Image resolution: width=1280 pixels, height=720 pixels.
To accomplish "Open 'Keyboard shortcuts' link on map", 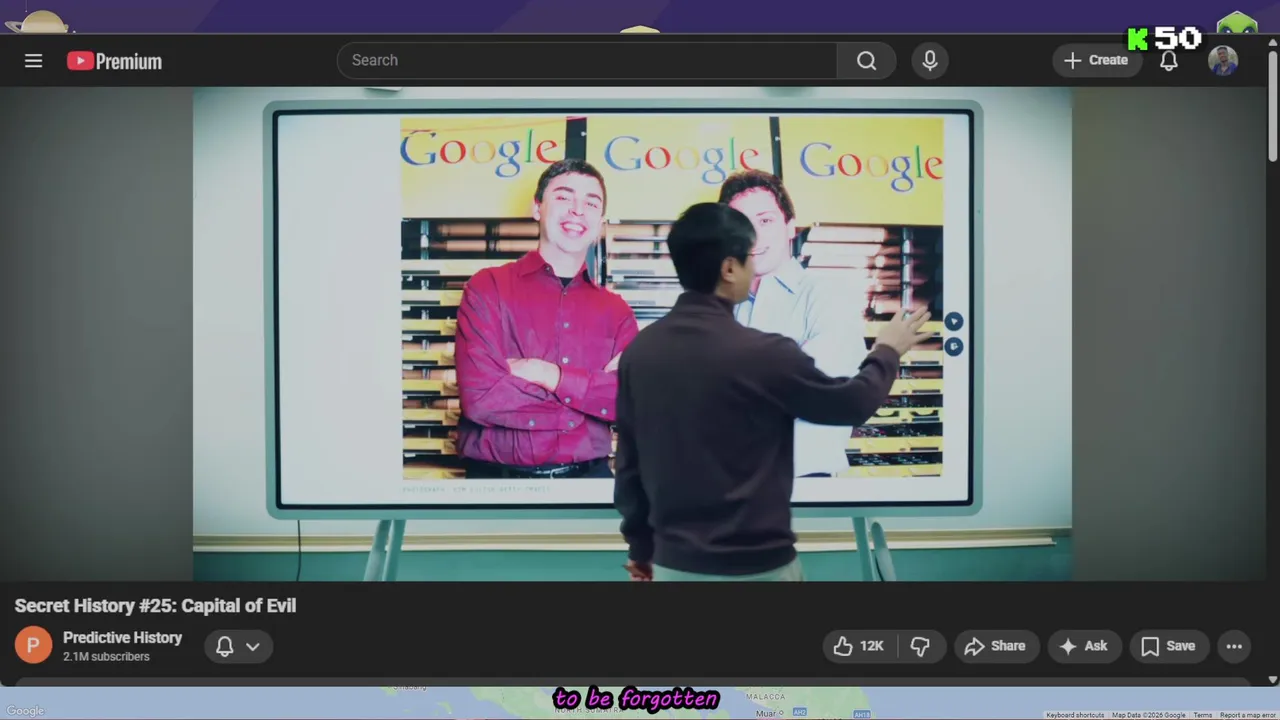I will pos(1075,715).
